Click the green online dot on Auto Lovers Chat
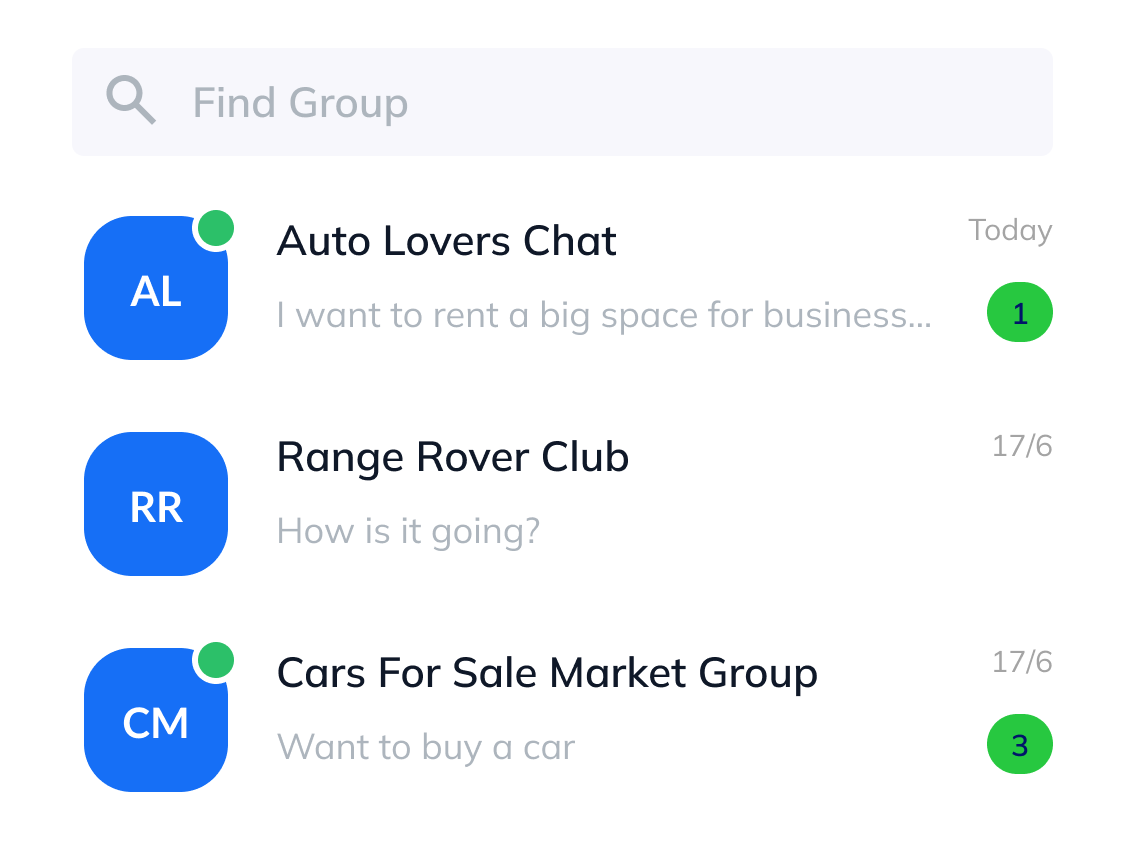 pyautogui.click(x=216, y=228)
